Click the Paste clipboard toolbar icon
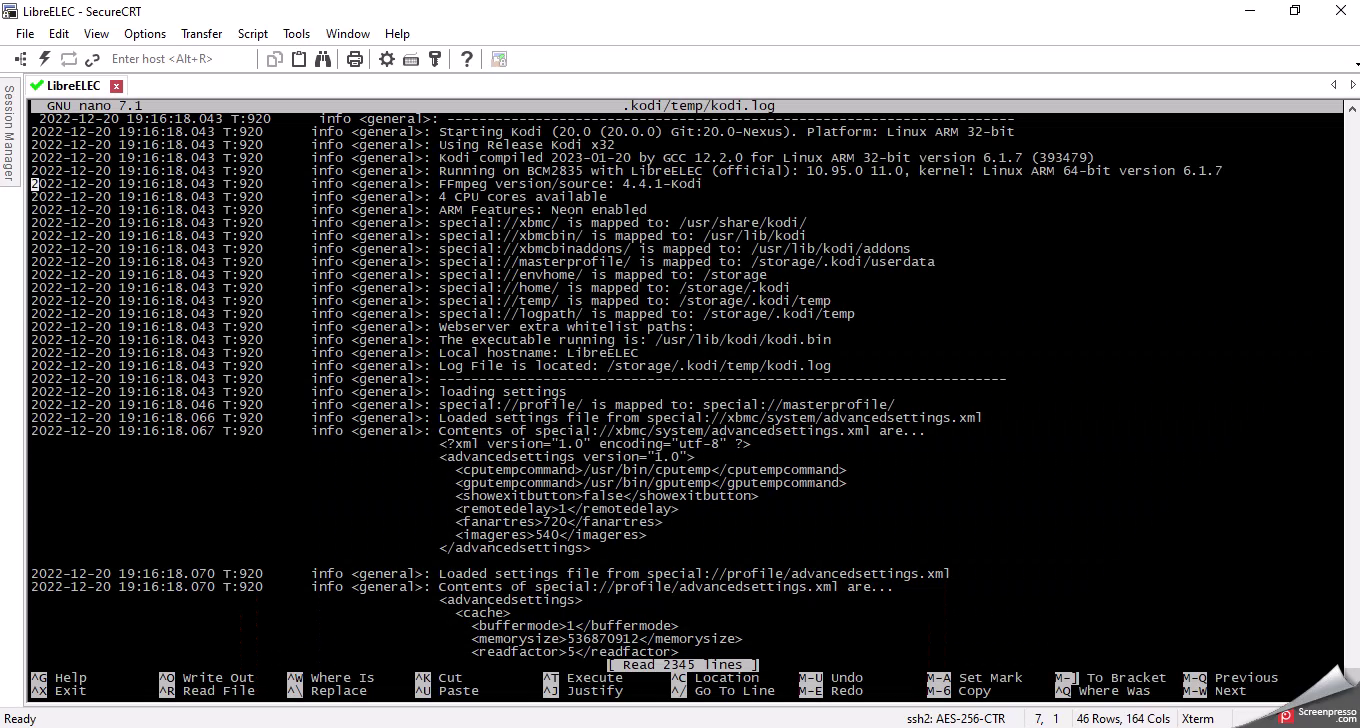 [299, 59]
